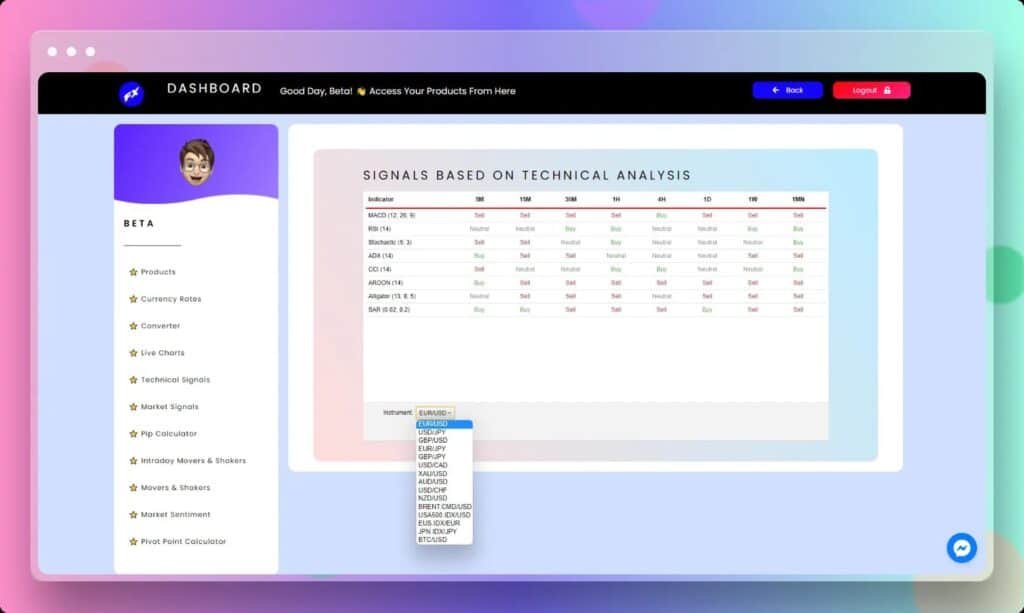This screenshot has width=1024, height=613.
Task: Select BTC/USD from the instrument list
Action: pyautogui.click(x=433, y=539)
